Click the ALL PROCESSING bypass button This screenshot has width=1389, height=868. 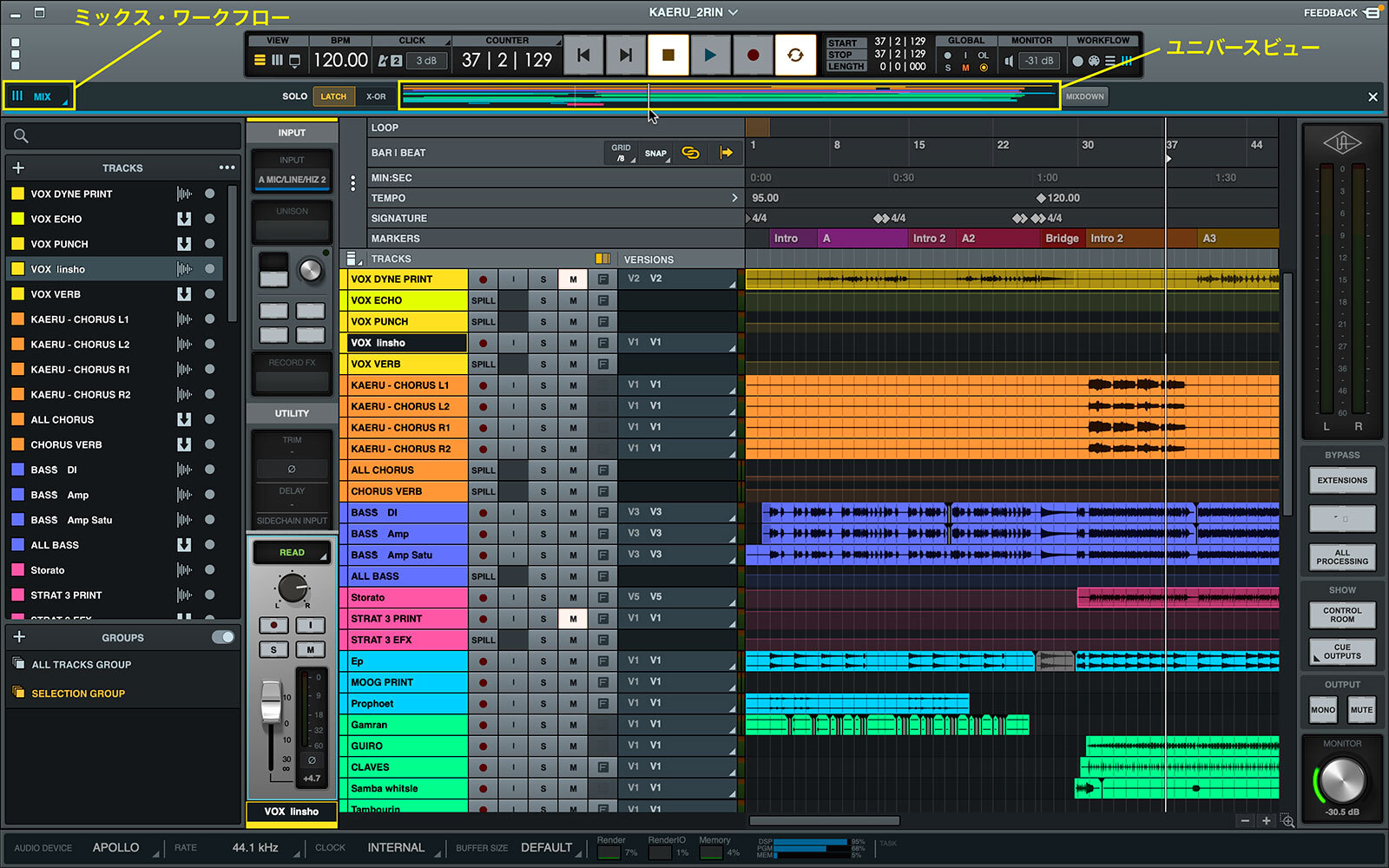point(1341,557)
